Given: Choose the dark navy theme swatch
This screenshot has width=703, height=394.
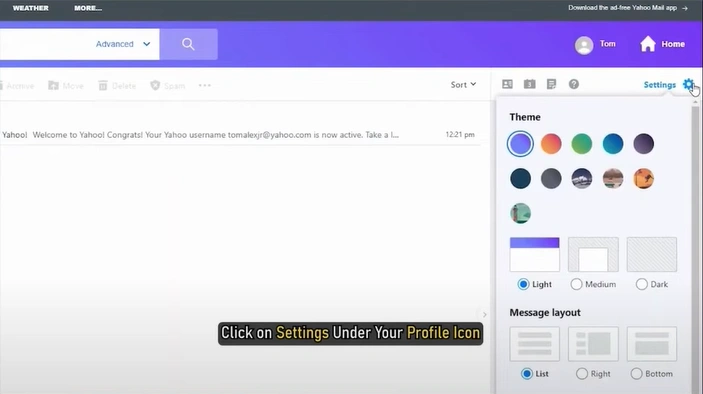Looking at the screenshot, I should (520, 178).
